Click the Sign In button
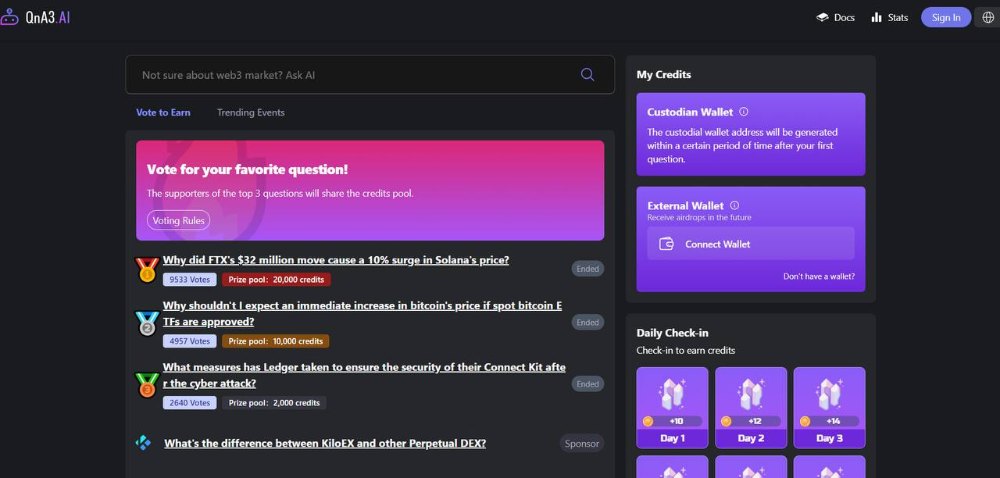This screenshot has width=1000, height=478. point(946,17)
